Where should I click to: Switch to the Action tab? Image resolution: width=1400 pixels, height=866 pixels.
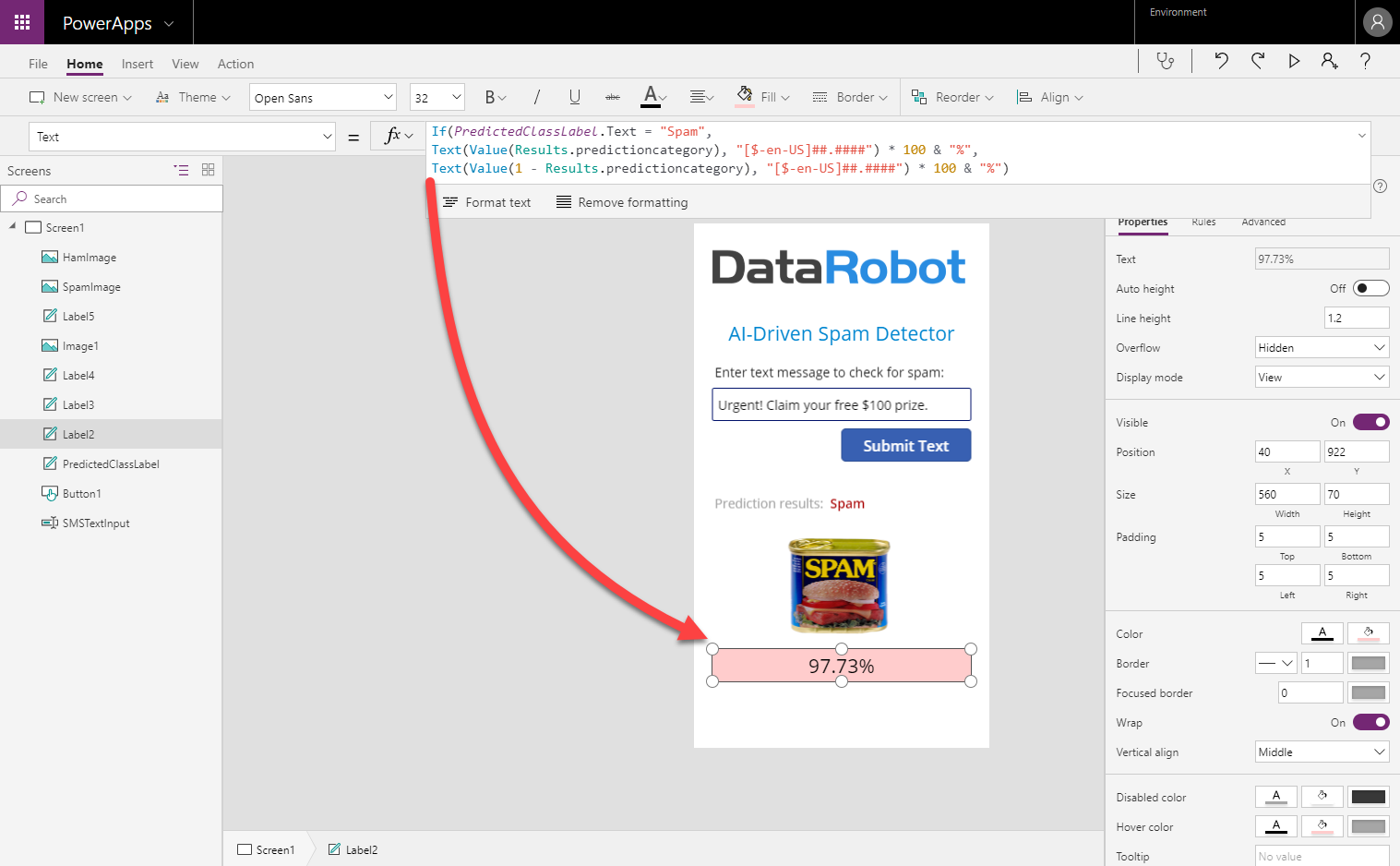point(235,64)
